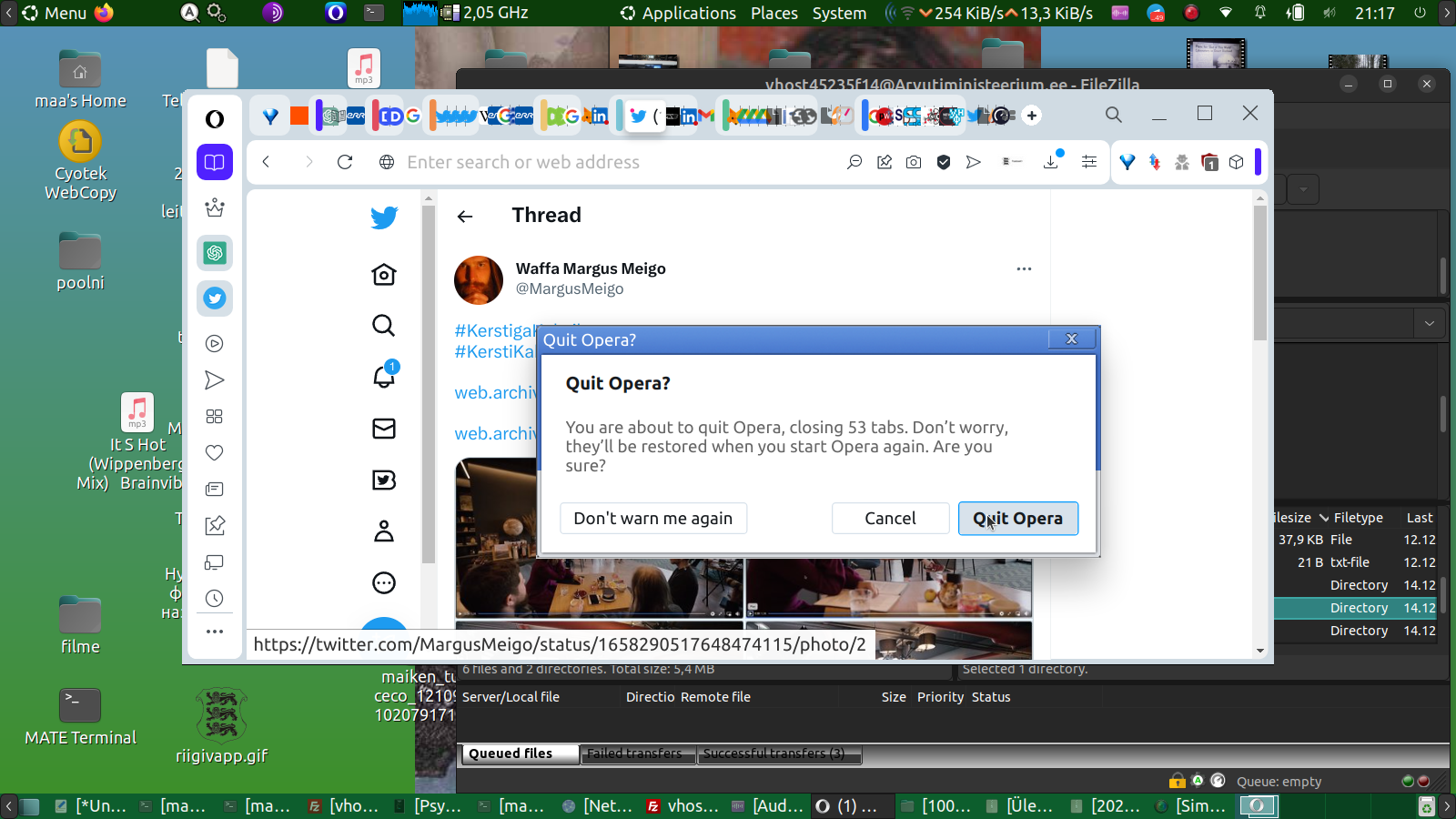The width and height of the screenshot is (1456, 819).
Task: Click the #Kerstiga hashtag link
Action: pyautogui.click(x=496, y=330)
